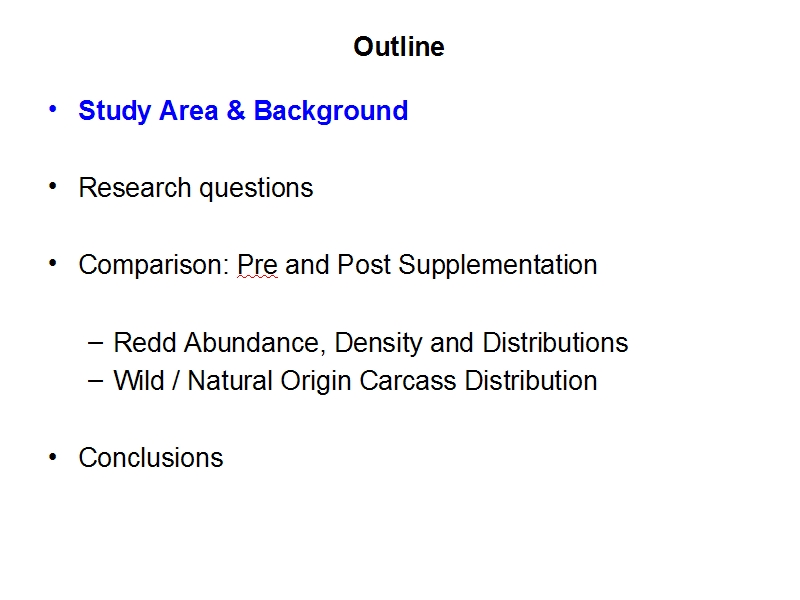Viewport: 800px width, 600px height.
Task: Click the bullet marker before Research questions
Action: (53, 186)
